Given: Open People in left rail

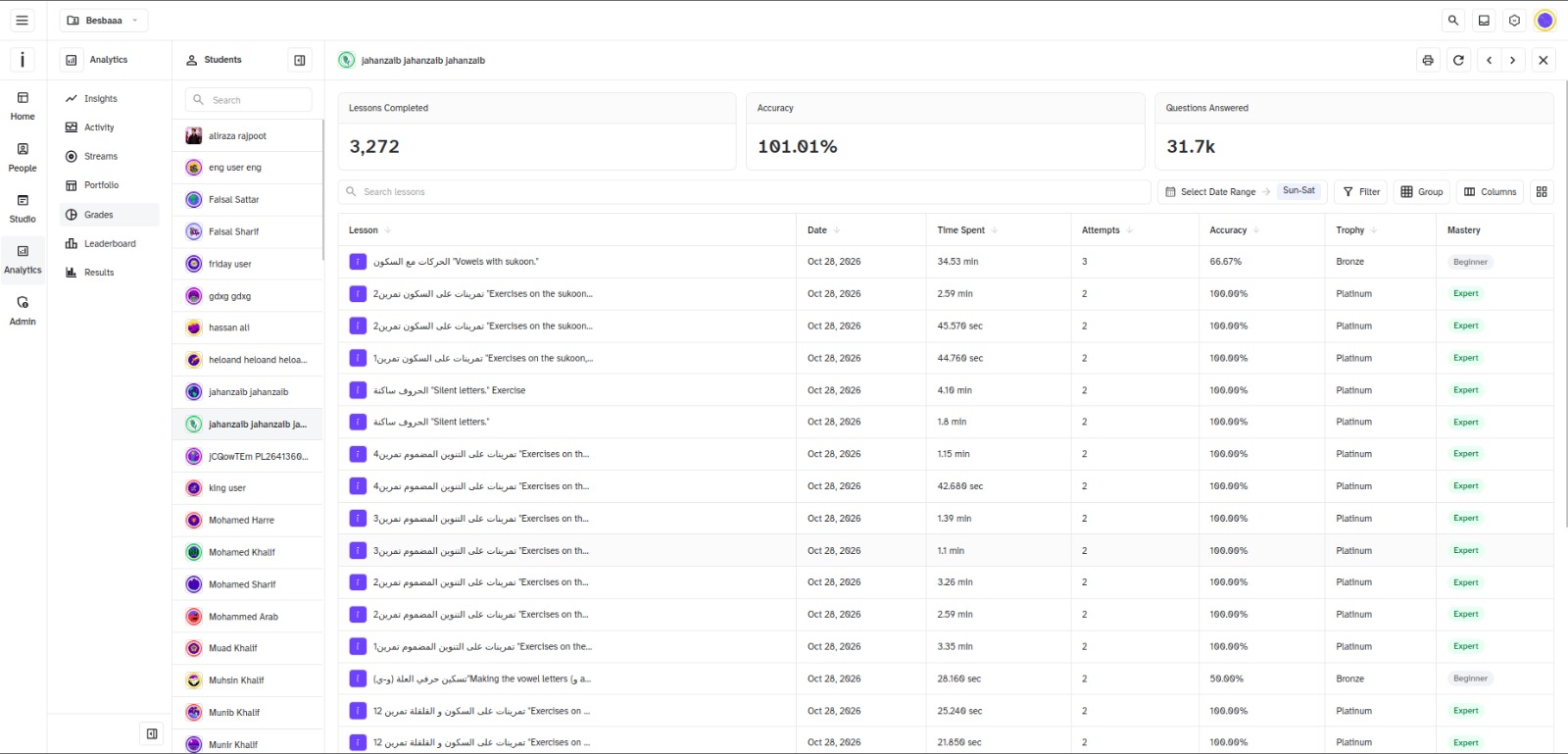Looking at the screenshot, I should click(x=23, y=158).
